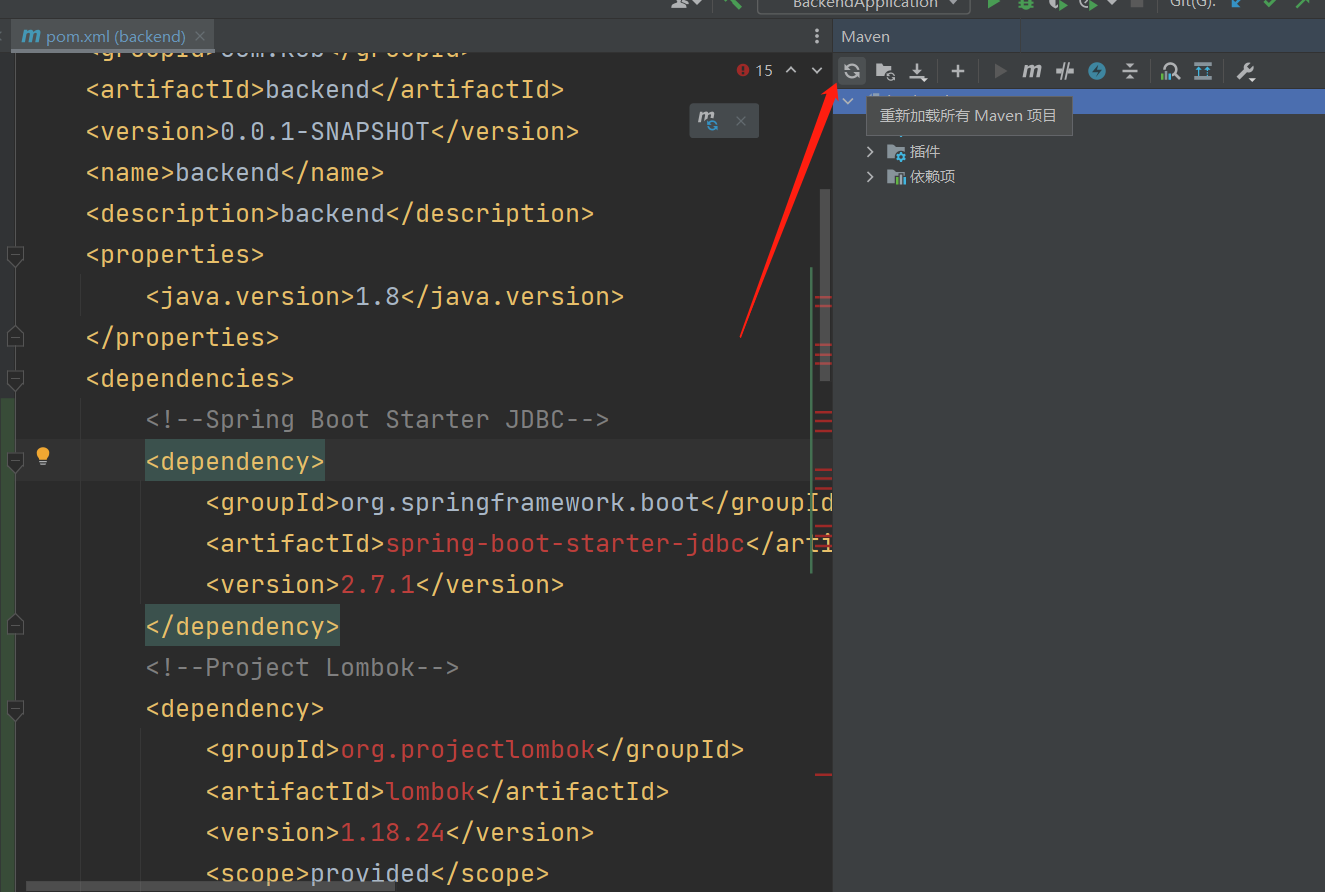Select the Maven tool window title

click(x=866, y=37)
